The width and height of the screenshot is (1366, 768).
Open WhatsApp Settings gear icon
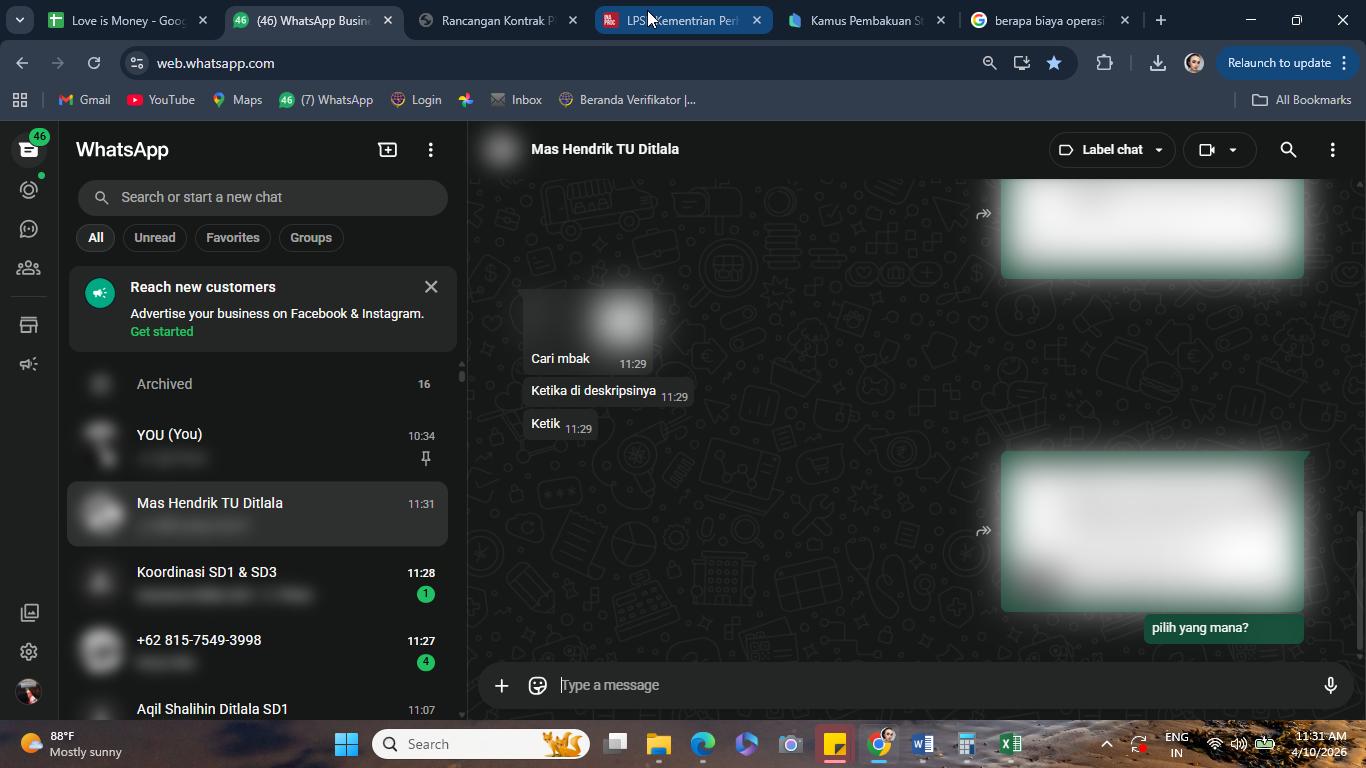(x=29, y=652)
